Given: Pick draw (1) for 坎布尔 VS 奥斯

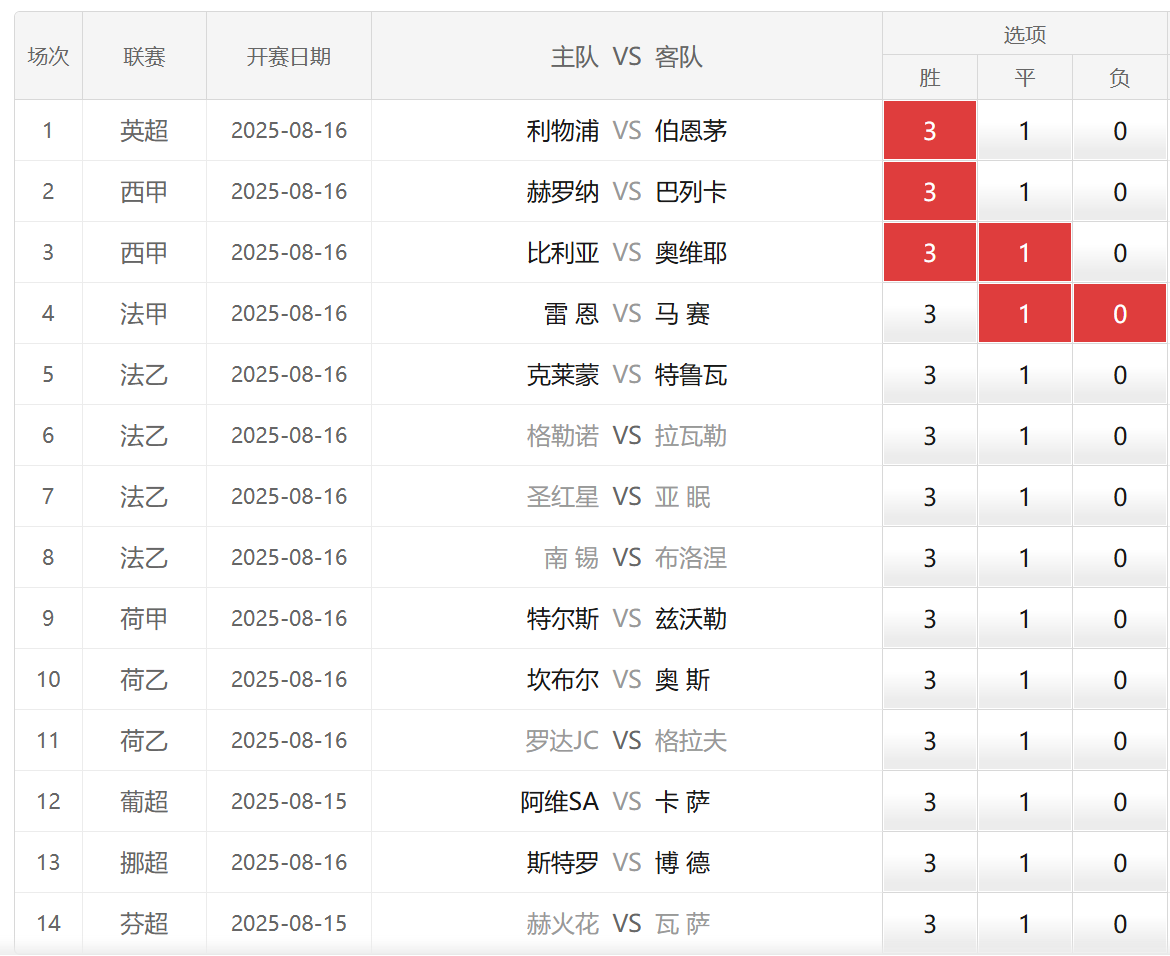Looking at the screenshot, I should click(1024, 680).
